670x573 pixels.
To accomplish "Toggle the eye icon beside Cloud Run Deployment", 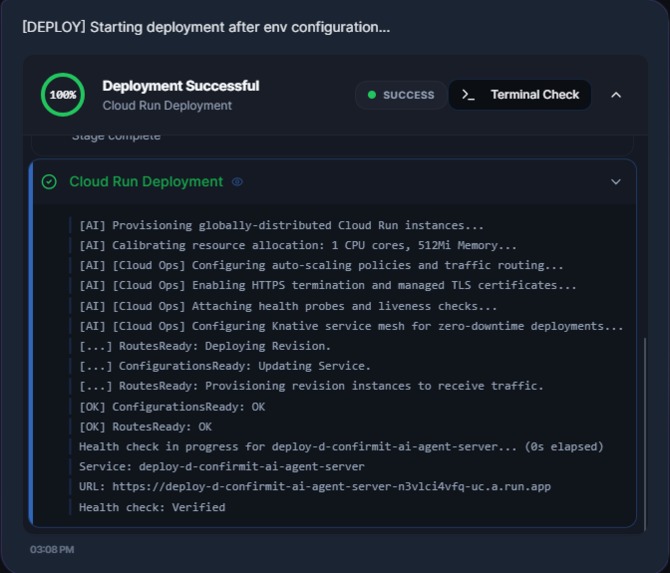I will [237, 182].
